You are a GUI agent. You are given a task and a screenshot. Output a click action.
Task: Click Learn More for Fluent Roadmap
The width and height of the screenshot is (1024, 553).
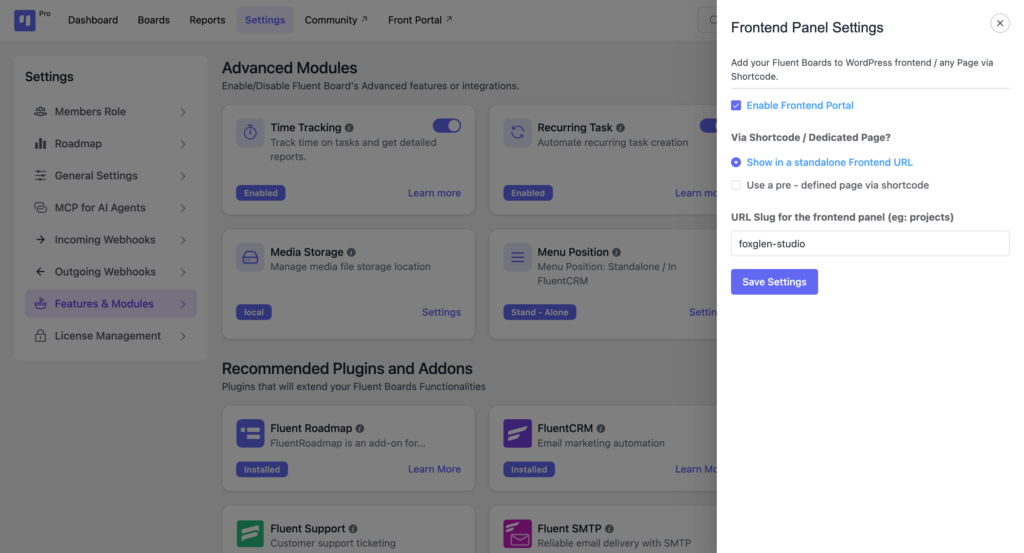pyautogui.click(x=434, y=469)
